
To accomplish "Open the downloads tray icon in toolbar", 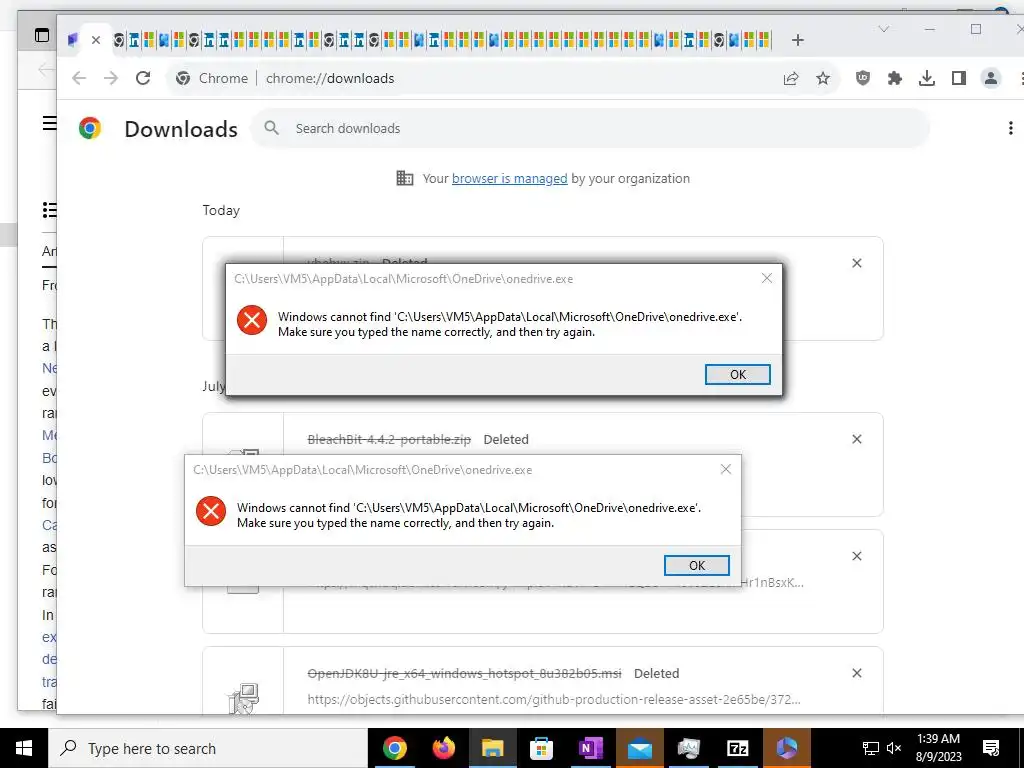I will pos(927,78).
